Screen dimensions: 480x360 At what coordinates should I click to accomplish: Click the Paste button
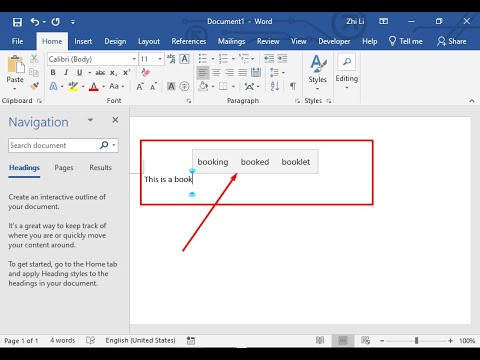[15, 73]
